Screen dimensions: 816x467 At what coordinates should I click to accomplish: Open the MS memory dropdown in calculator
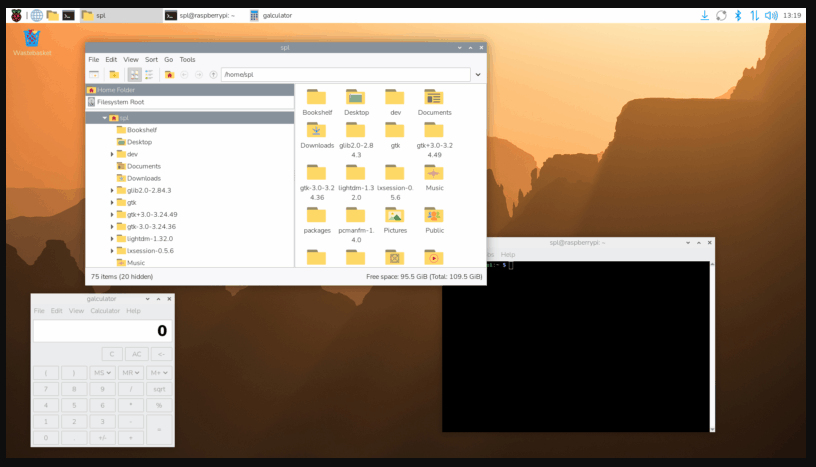coord(101,372)
